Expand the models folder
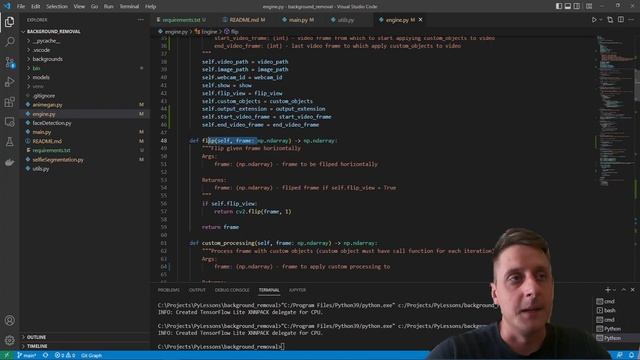Viewport: 640px width, 360px height. (x=41, y=77)
